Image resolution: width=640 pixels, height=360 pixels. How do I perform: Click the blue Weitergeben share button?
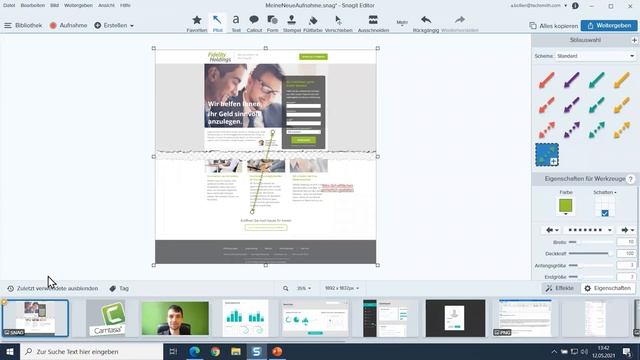609,25
